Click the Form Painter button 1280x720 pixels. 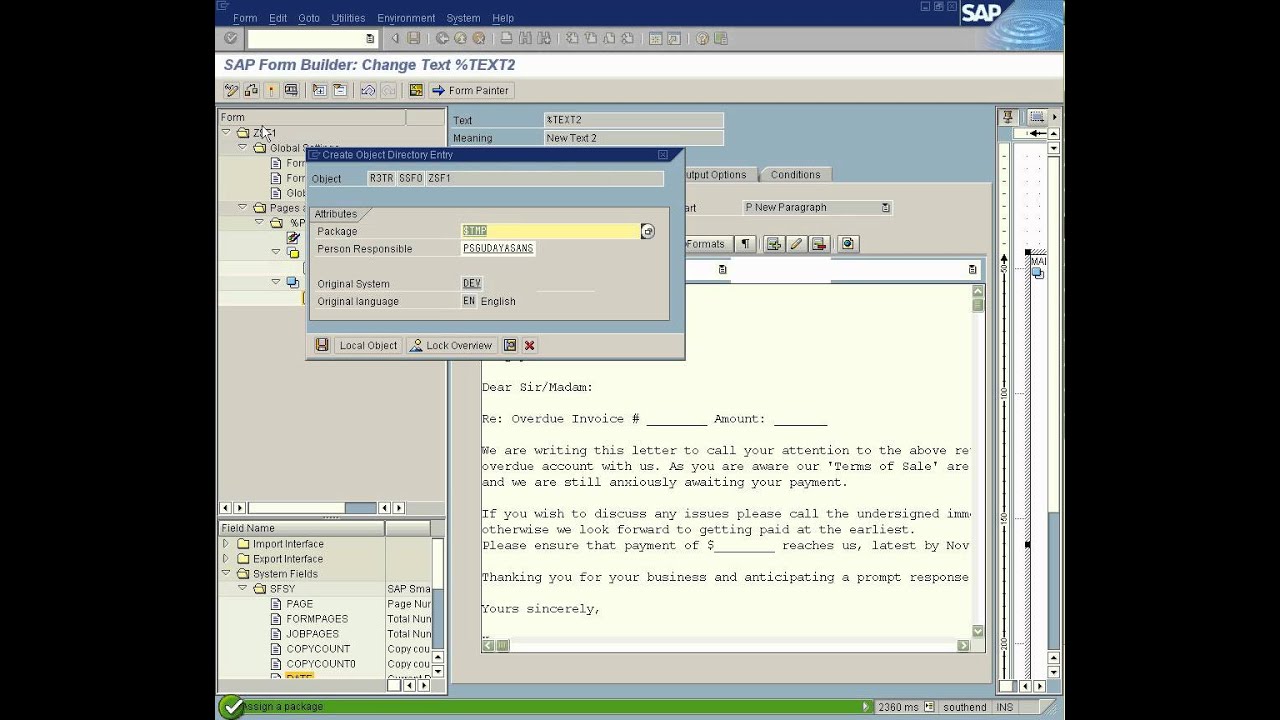471,90
